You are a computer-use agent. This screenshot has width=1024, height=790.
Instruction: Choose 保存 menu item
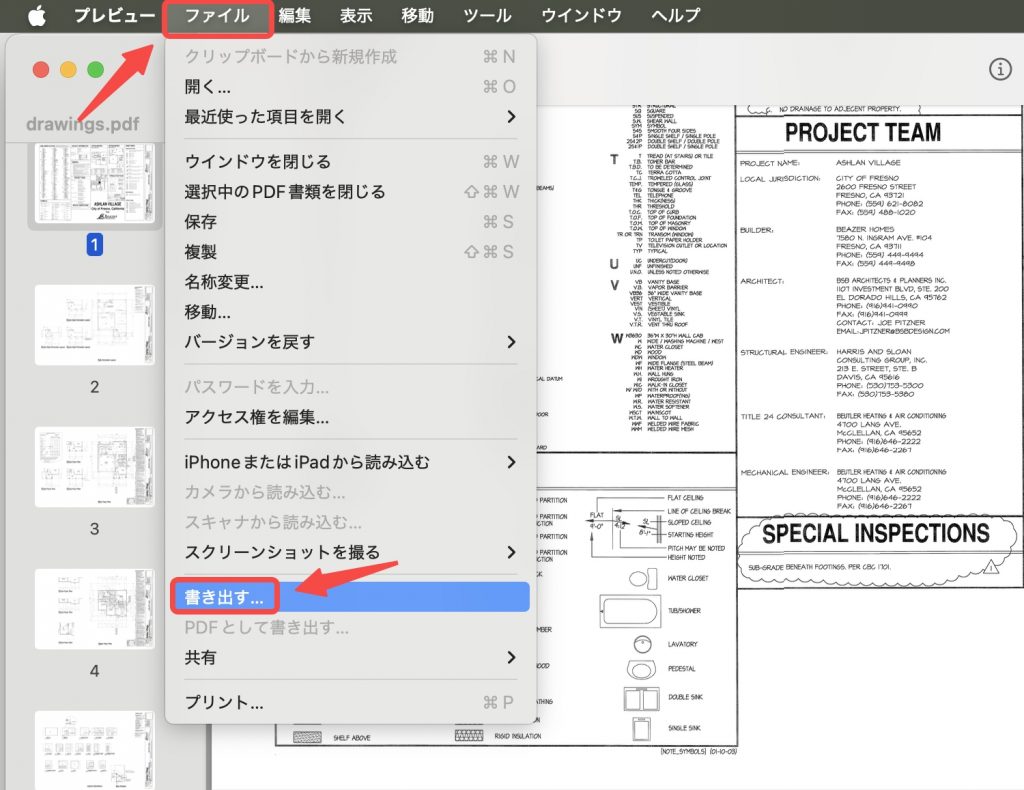[351, 222]
